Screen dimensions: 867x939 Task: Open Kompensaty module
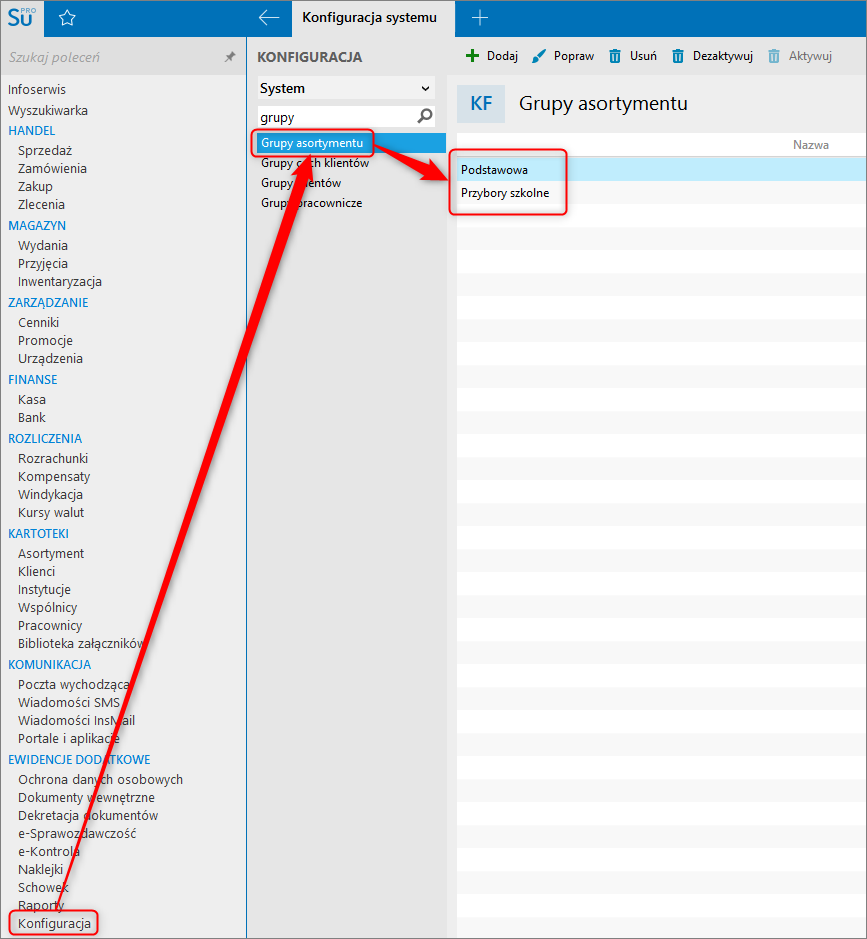54,477
